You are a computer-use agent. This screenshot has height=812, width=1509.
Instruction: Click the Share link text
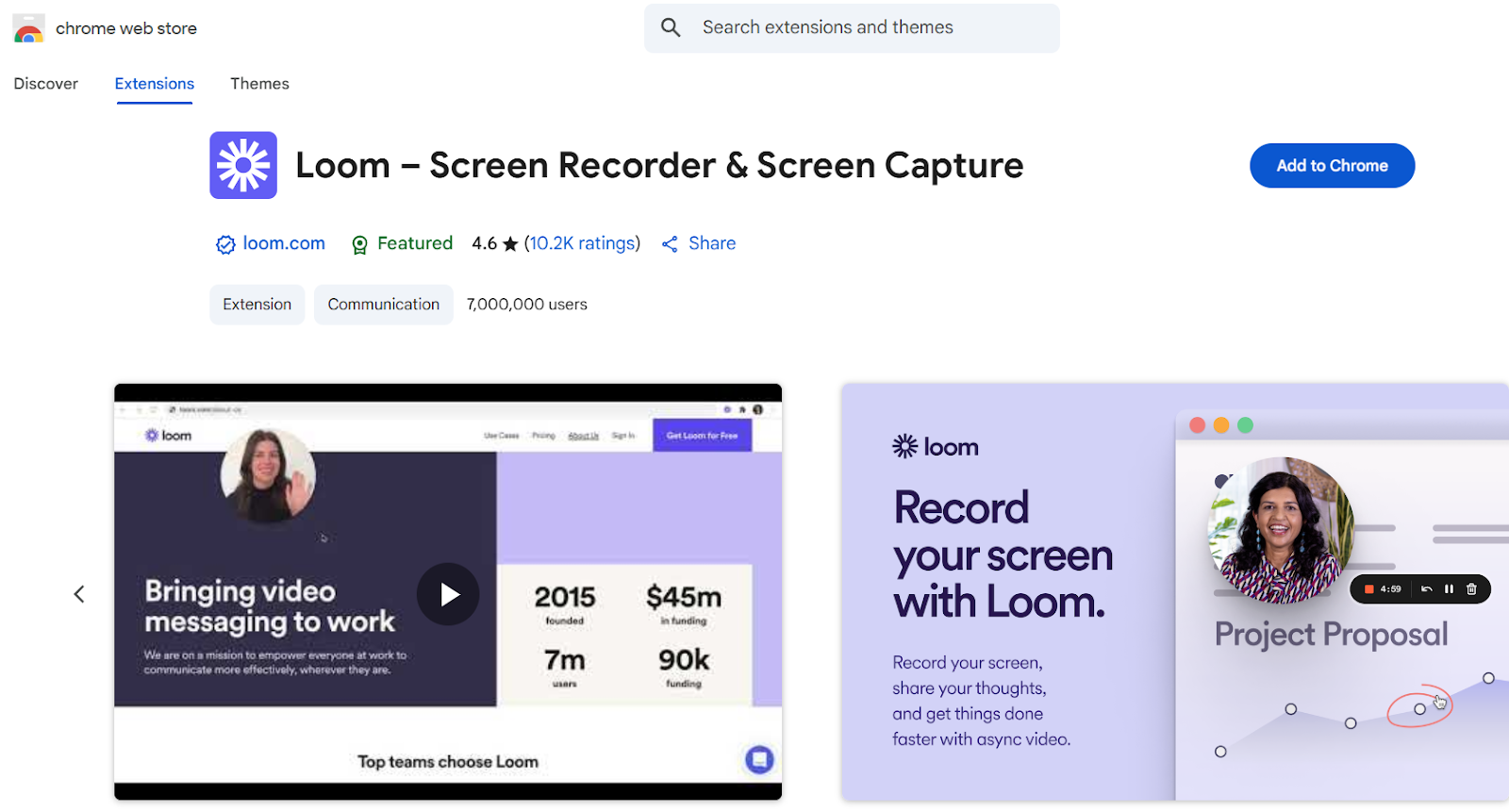tap(712, 243)
